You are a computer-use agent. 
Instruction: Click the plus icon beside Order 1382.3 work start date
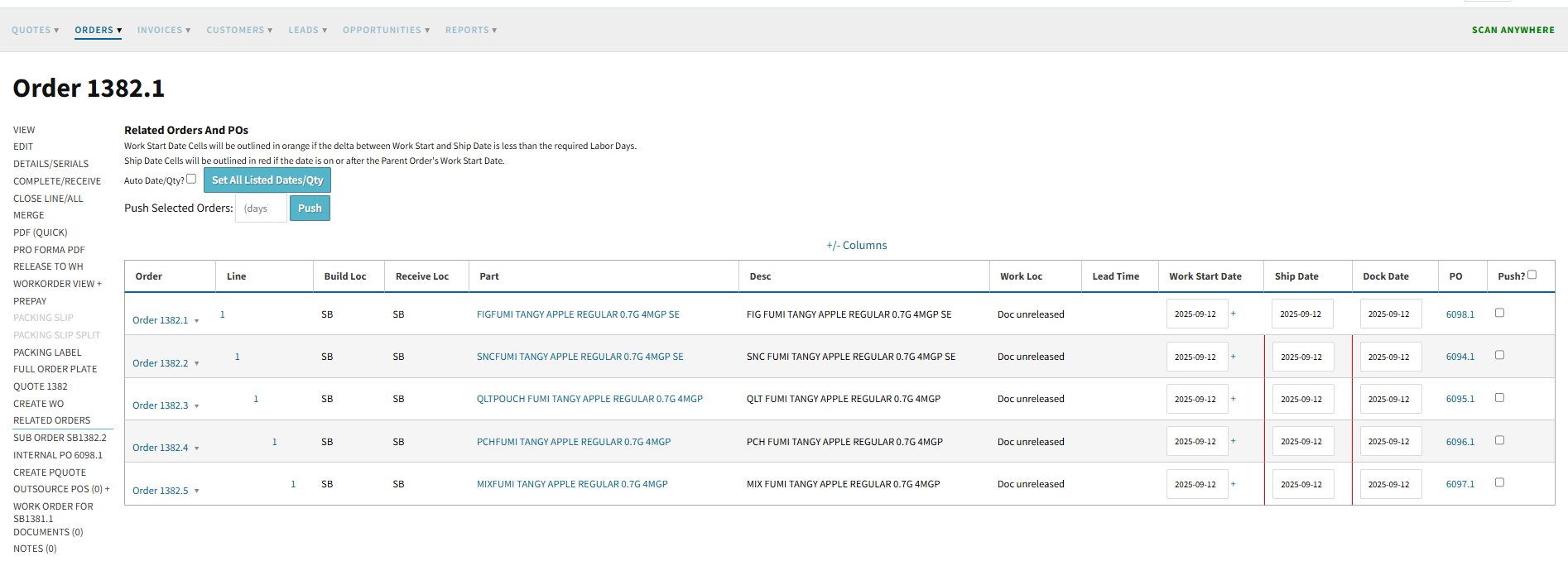(1233, 399)
